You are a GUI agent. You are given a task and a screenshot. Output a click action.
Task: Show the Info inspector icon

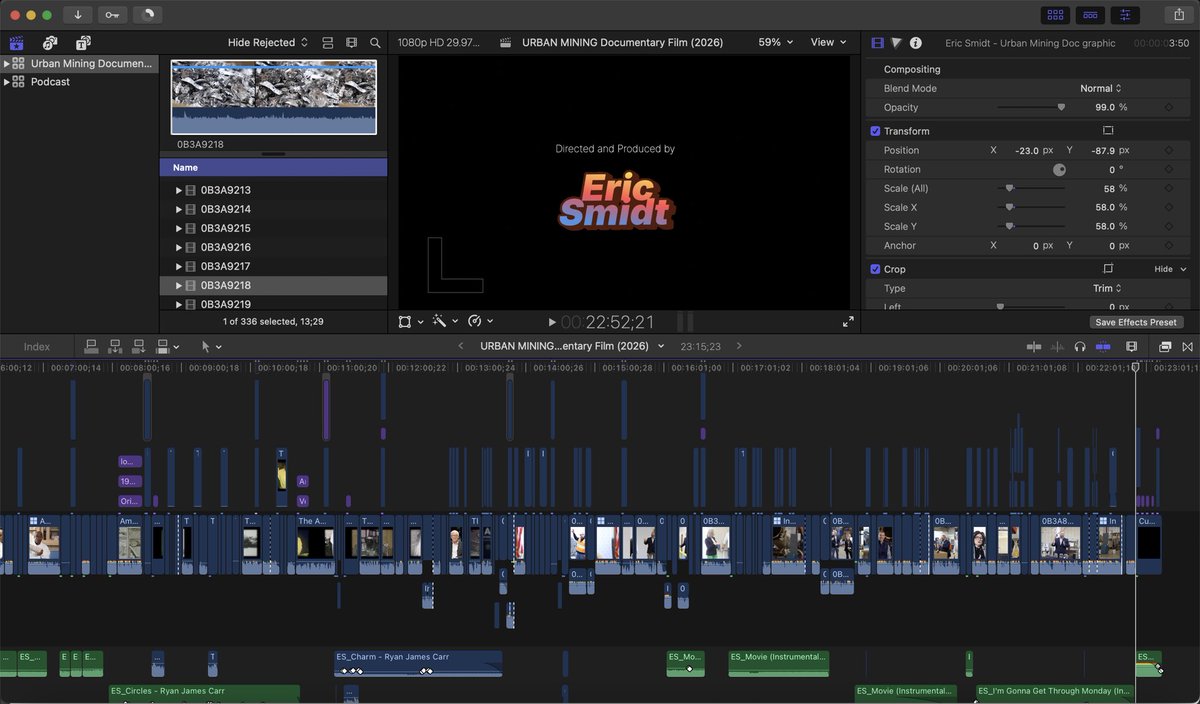tap(915, 43)
